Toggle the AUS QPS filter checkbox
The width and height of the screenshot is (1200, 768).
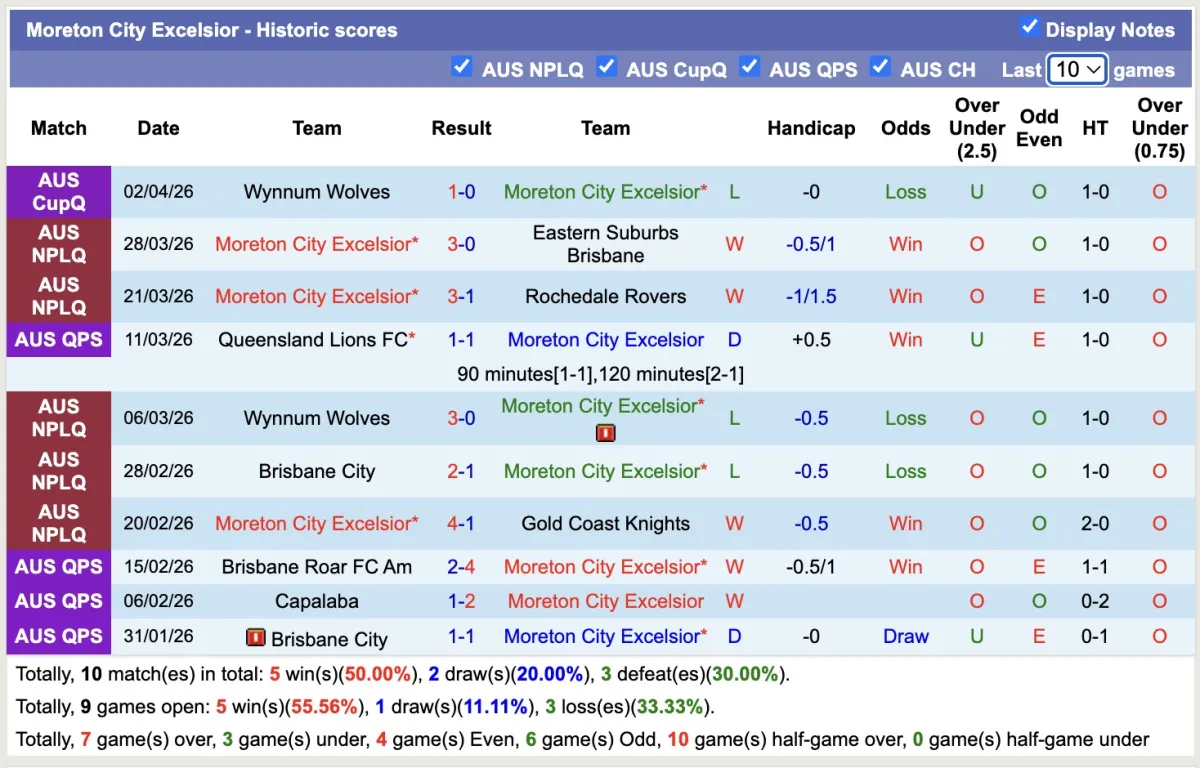pos(749,67)
